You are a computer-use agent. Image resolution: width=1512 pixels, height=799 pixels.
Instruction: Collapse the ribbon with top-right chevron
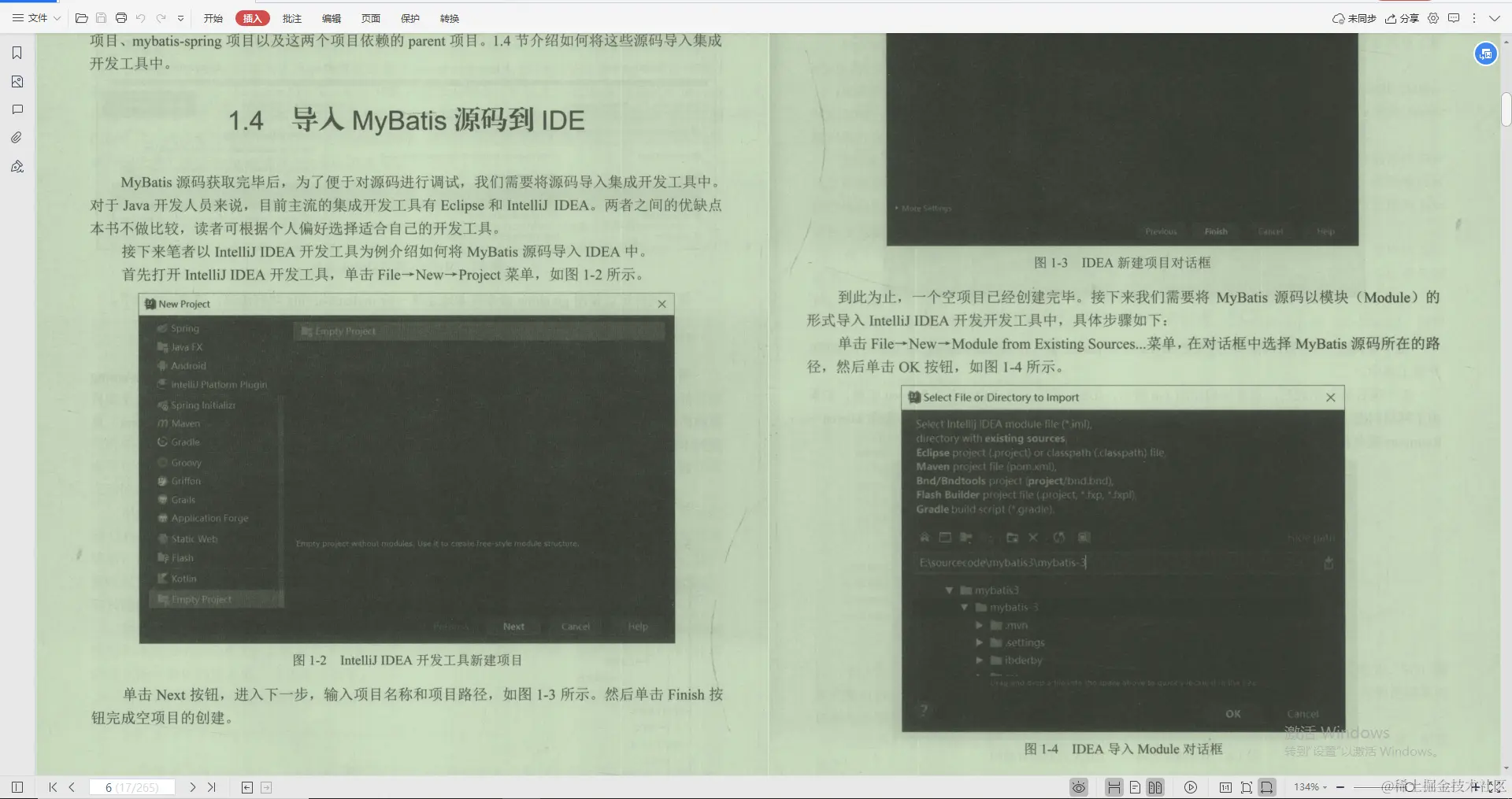tap(1495, 18)
